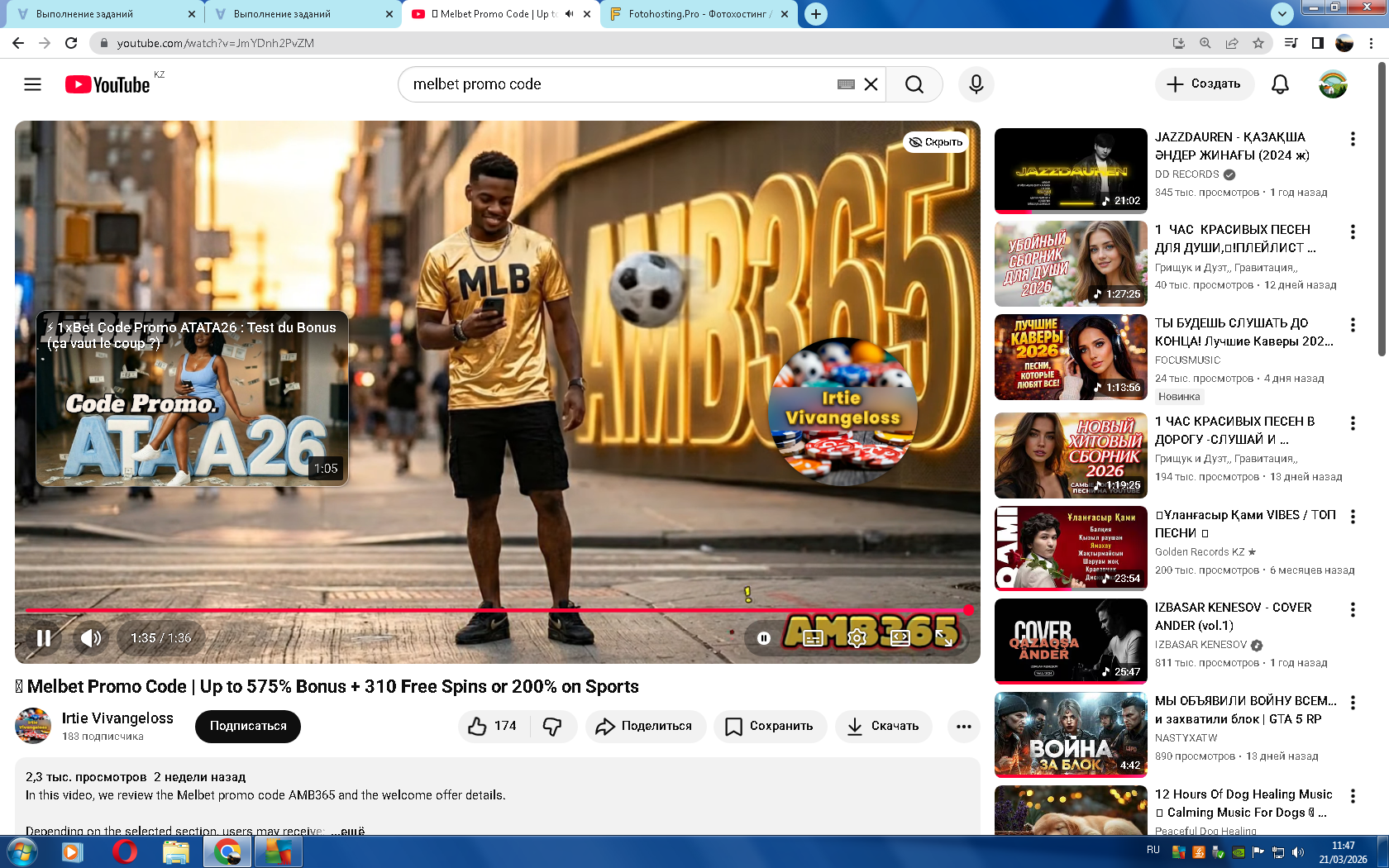This screenshot has width=1389, height=868.
Task: Open the notifications bell
Action: [x=1280, y=84]
